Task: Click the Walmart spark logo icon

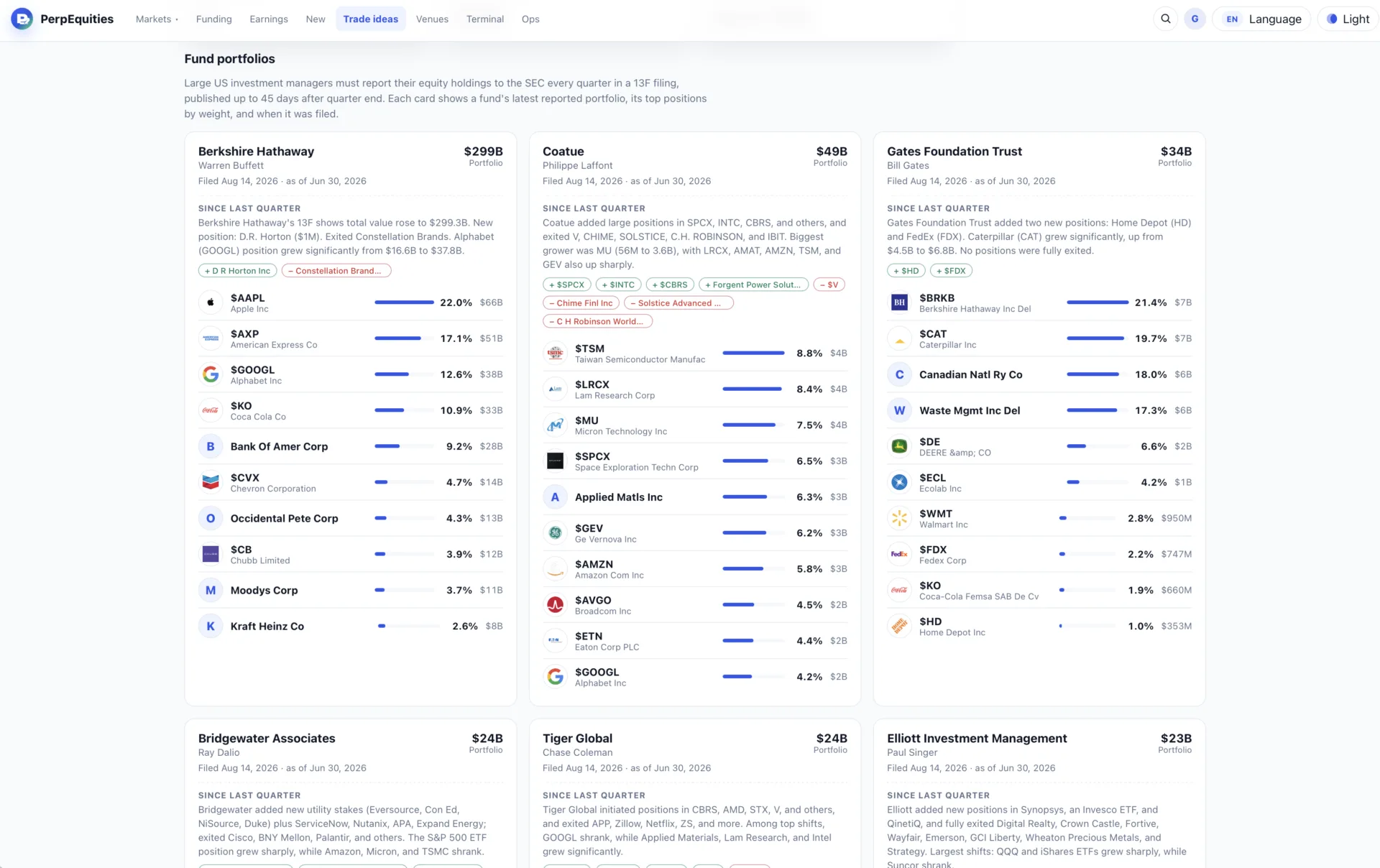Action: pos(899,518)
